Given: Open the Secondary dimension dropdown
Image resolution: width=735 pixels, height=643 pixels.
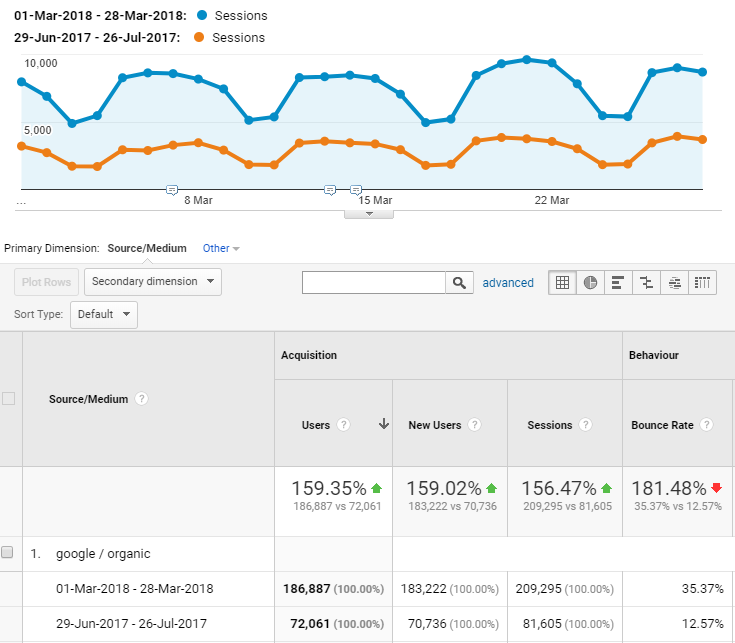Looking at the screenshot, I should [153, 282].
